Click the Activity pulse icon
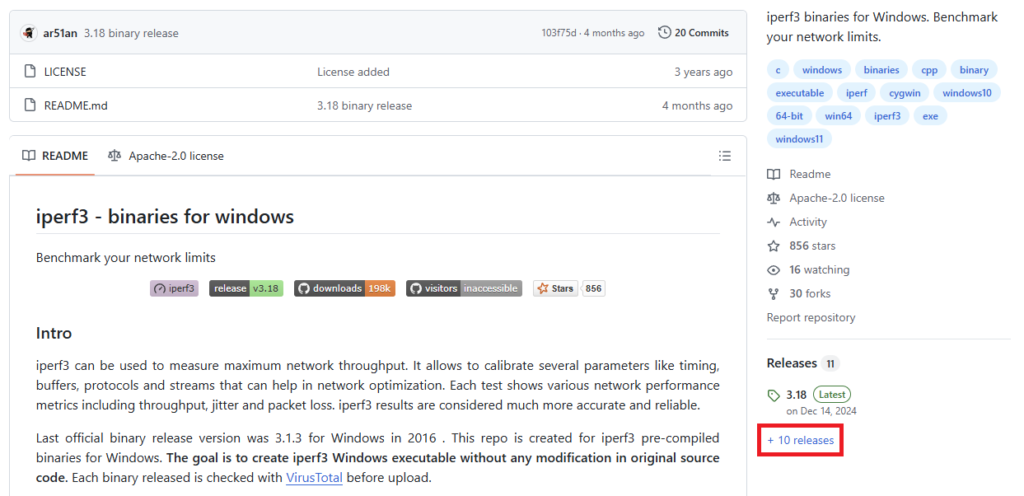The height and width of the screenshot is (496, 1024). 773,222
